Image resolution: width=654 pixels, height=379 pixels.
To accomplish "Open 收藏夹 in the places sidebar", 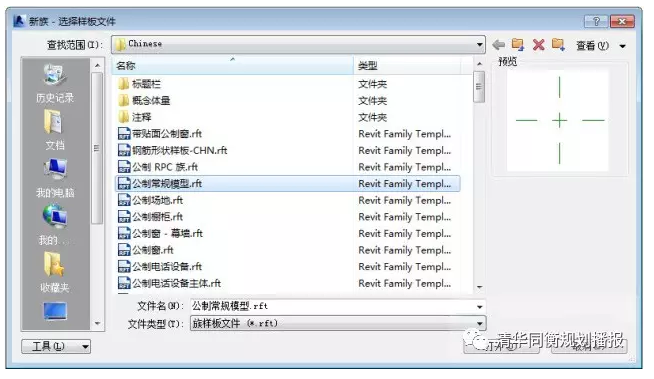I will point(55,273).
